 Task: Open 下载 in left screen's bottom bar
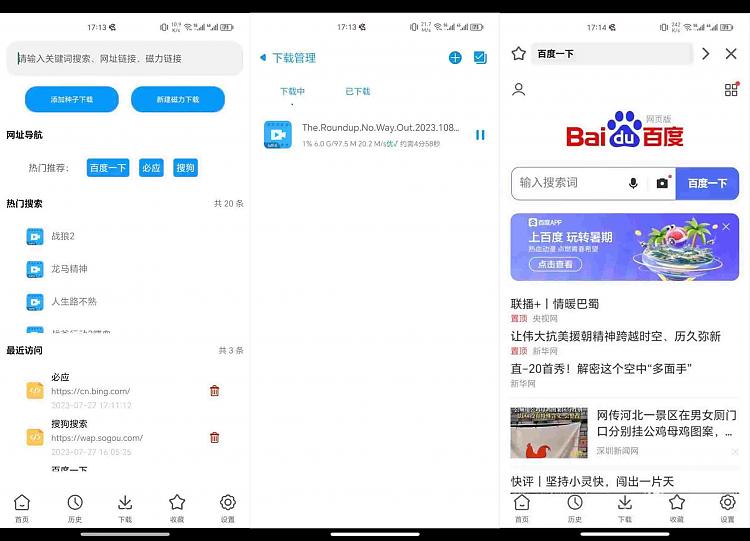tap(125, 508)
